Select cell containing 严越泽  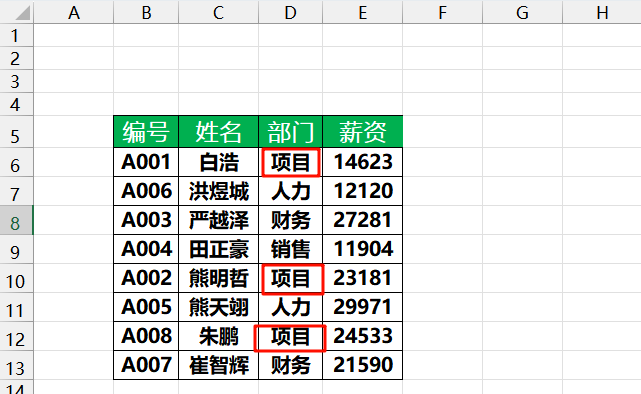coord(218,220)
